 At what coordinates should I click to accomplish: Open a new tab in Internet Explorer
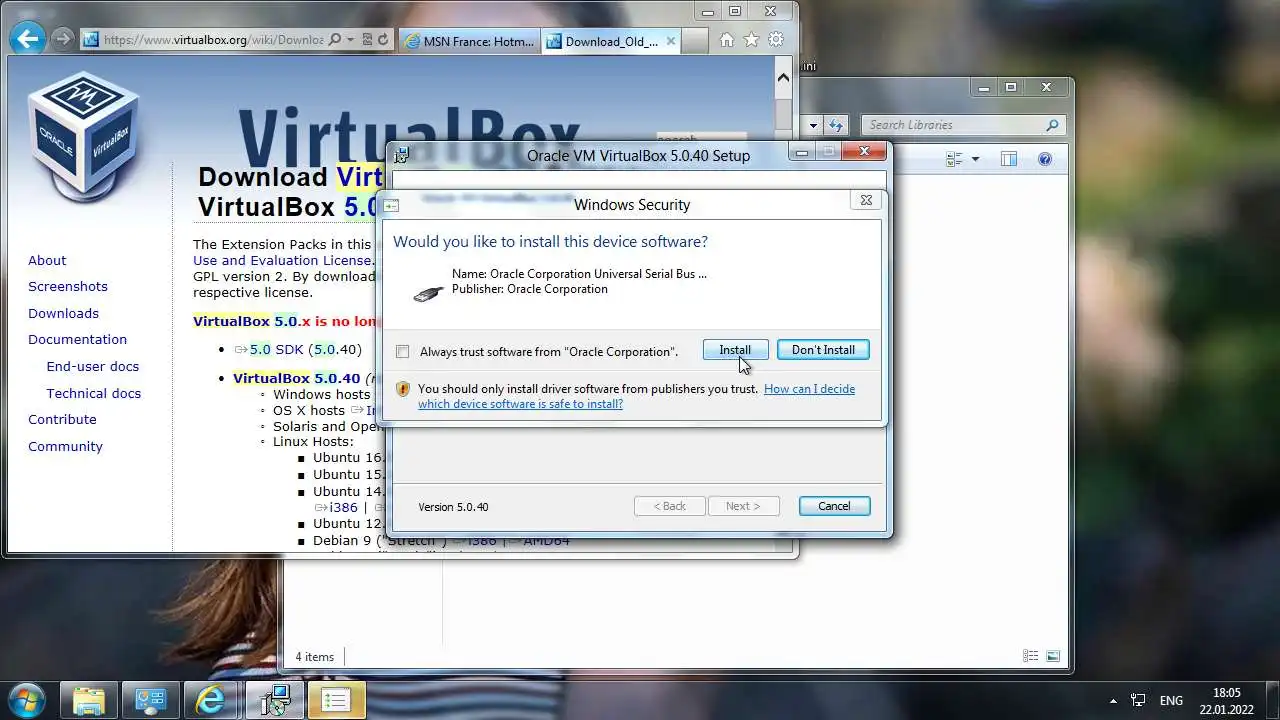(x=696, y=41)
